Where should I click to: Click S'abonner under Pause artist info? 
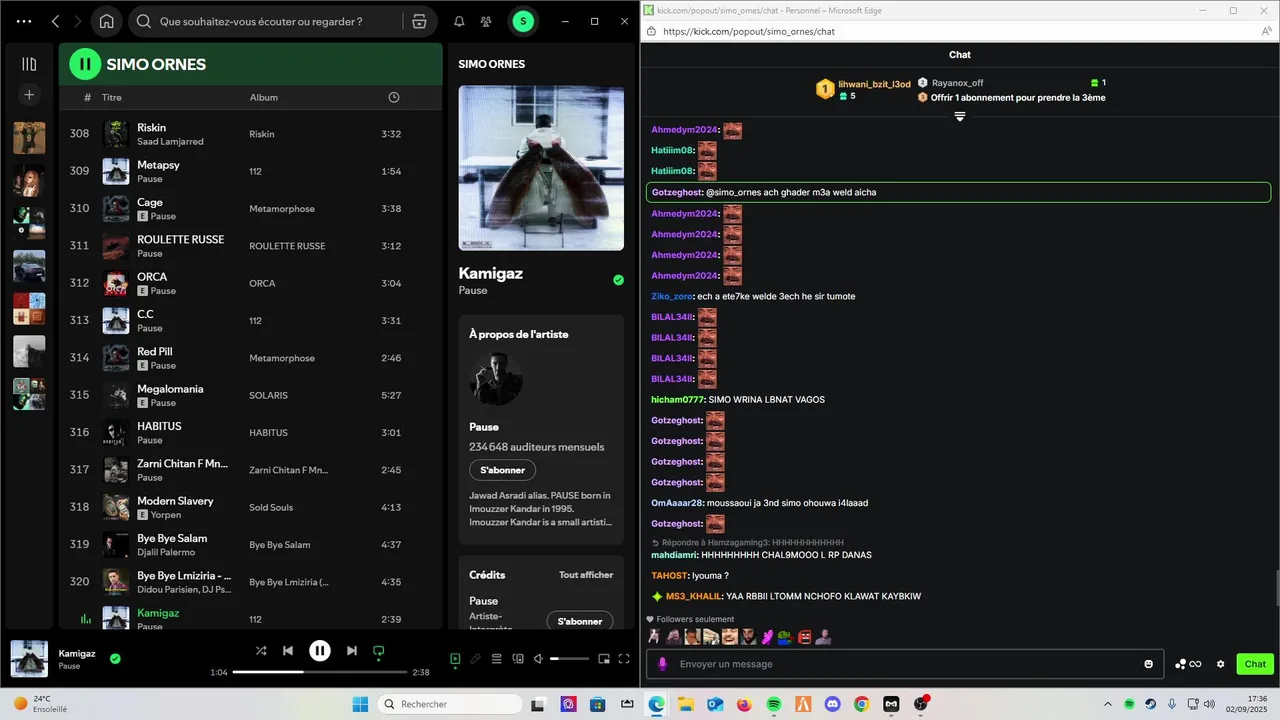click(503, 470)
